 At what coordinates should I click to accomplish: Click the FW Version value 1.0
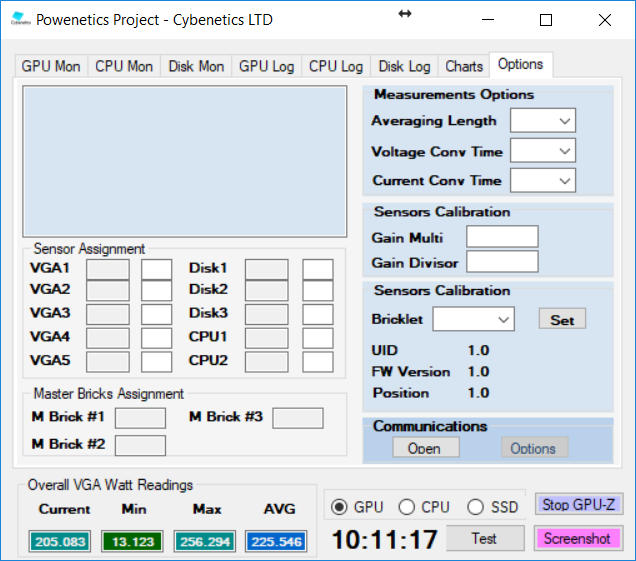pos(479,372)
